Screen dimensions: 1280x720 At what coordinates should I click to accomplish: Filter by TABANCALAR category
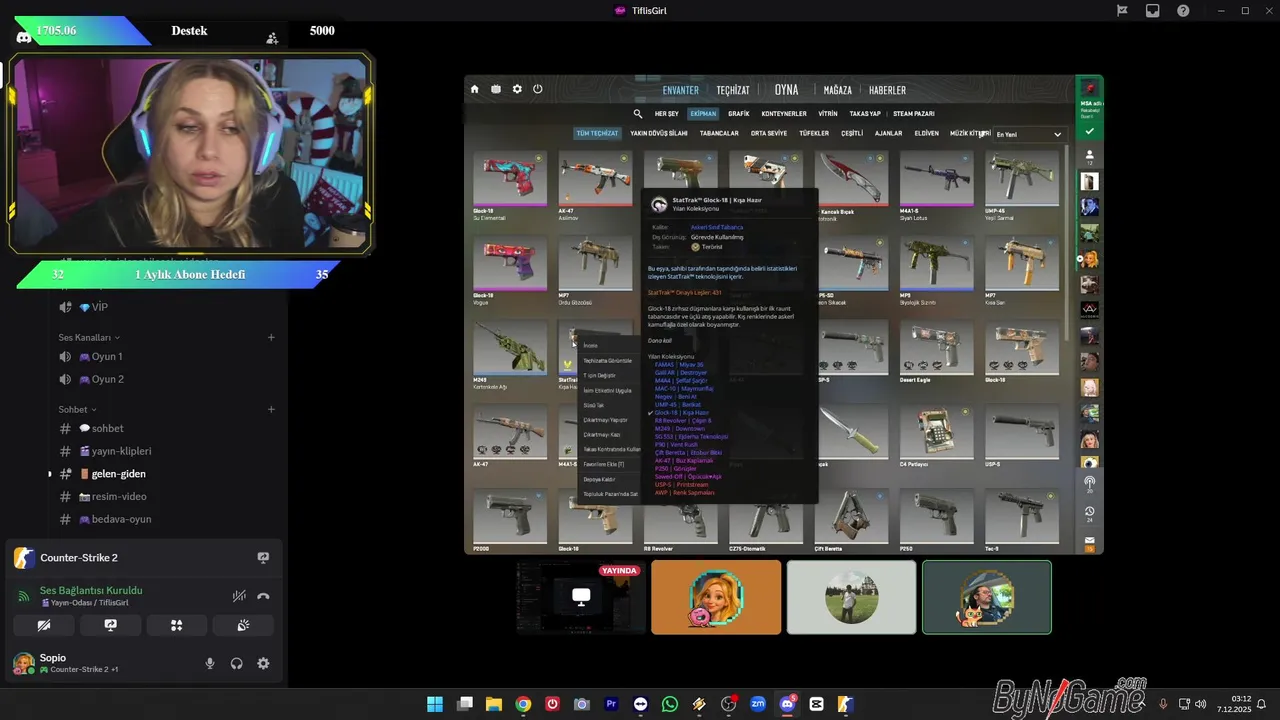(x=719, y=133)
